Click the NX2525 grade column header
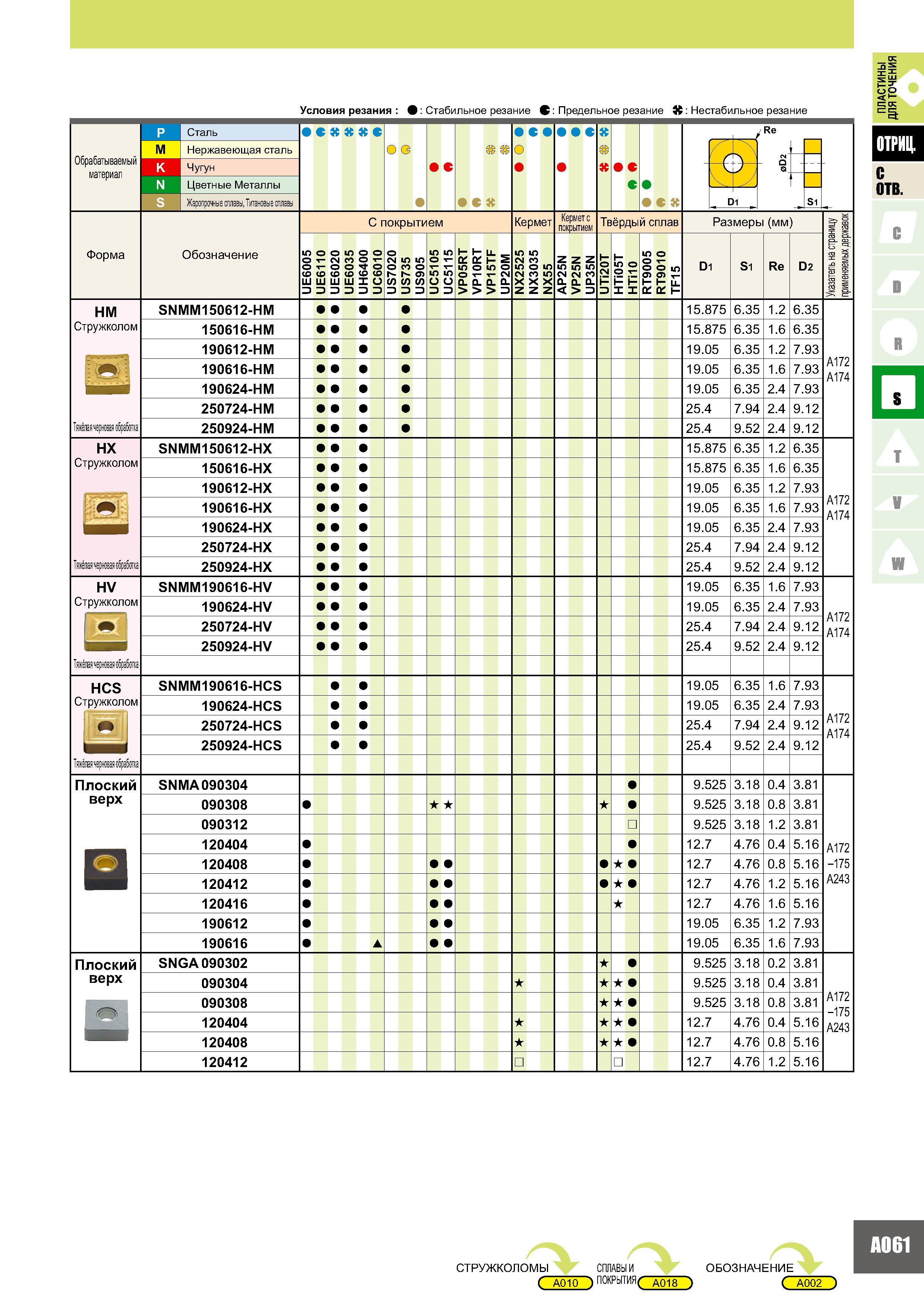 tap(519, 272)
